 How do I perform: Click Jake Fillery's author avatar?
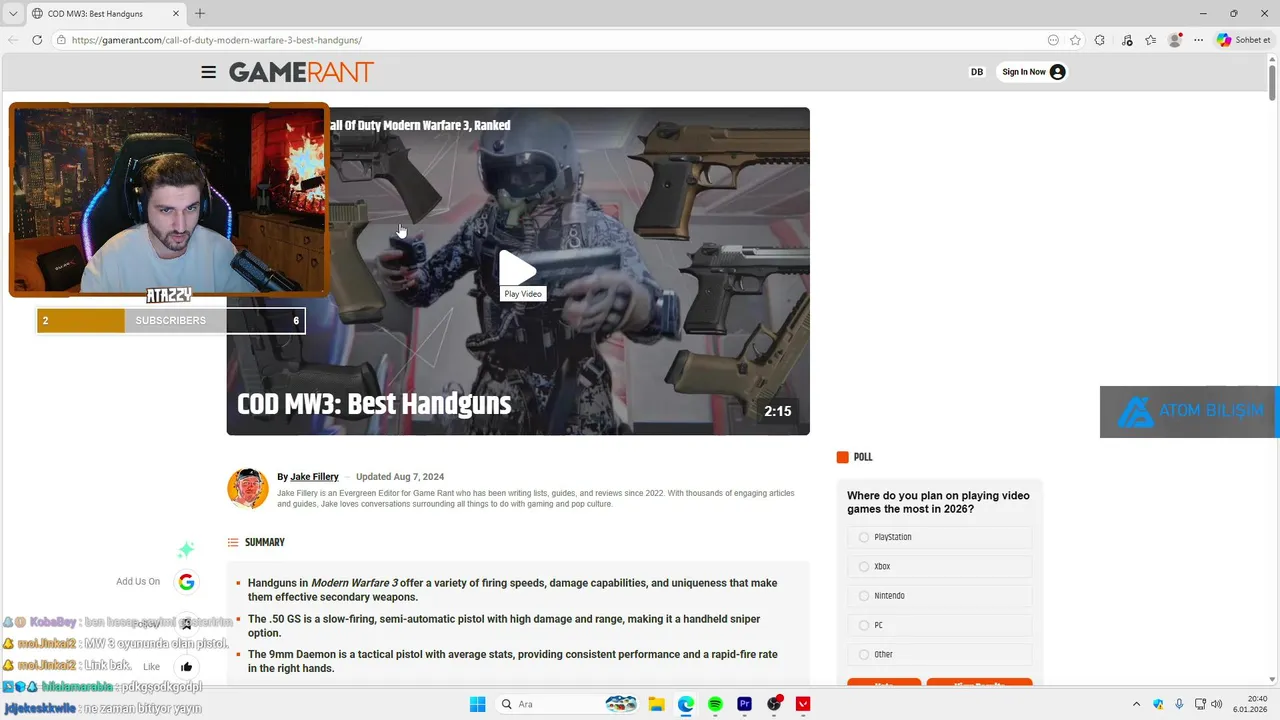[248, 489]
